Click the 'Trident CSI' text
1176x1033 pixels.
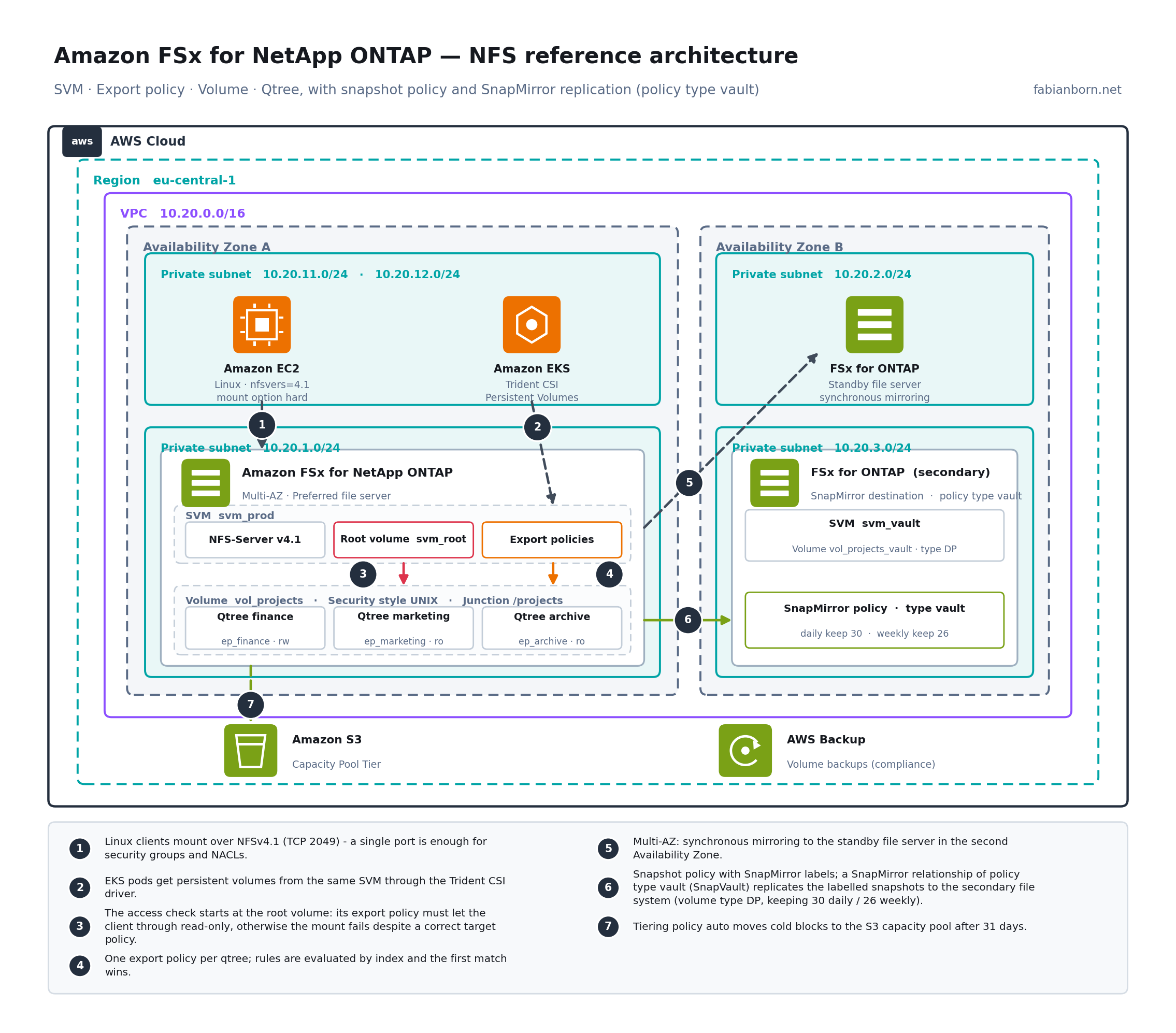coord(532,384)
